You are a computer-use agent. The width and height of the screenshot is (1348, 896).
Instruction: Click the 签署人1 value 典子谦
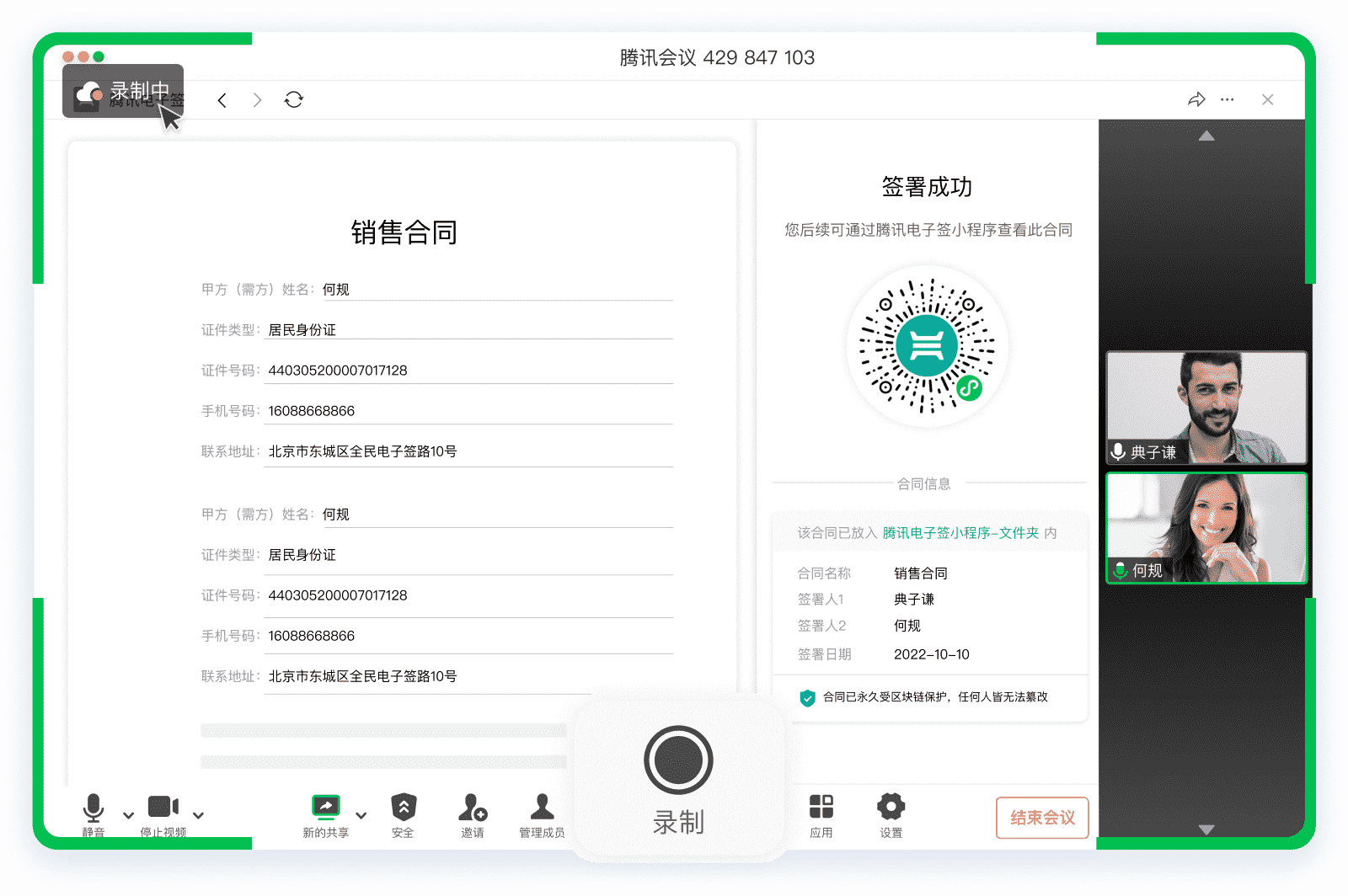(914, 600)
